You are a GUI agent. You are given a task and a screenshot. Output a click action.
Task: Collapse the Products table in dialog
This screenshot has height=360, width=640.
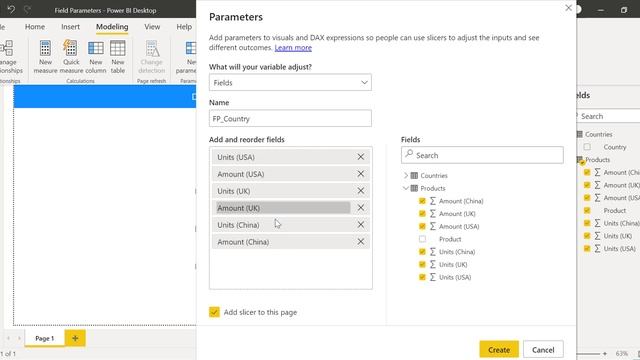[x=406, y=188]
